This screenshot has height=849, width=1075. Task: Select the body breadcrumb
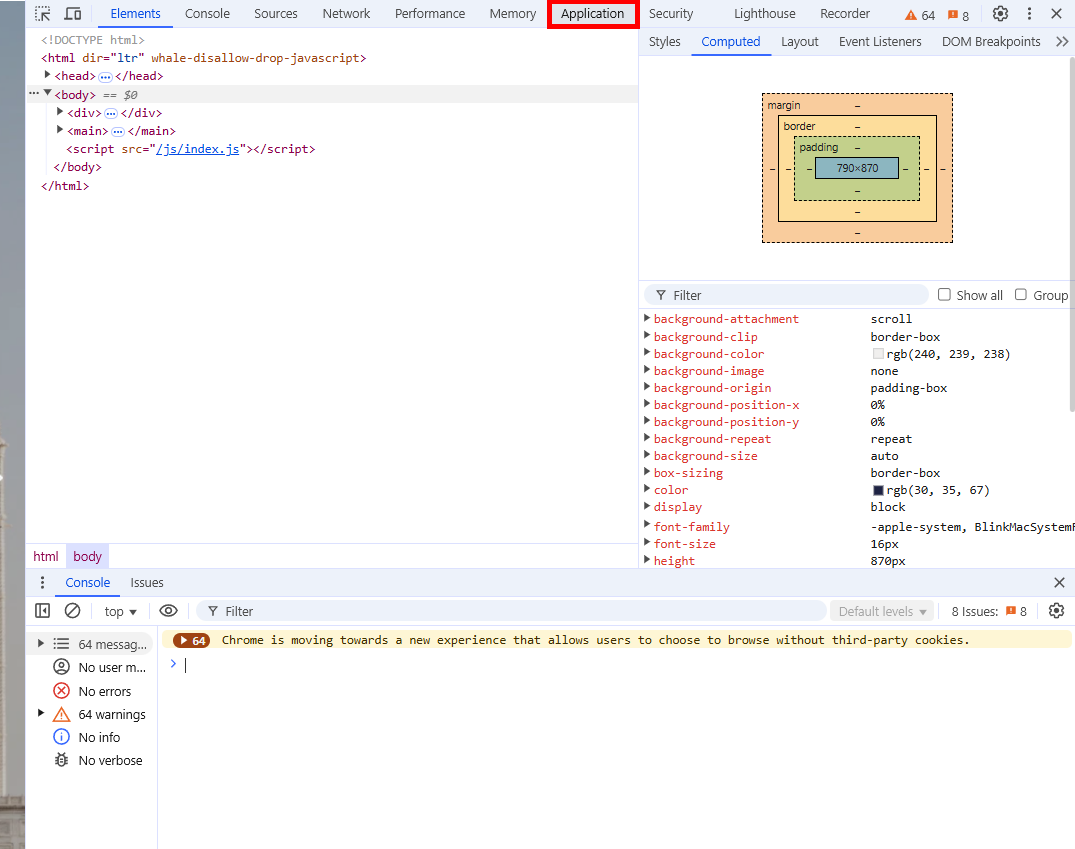click(x=87, y=556)
